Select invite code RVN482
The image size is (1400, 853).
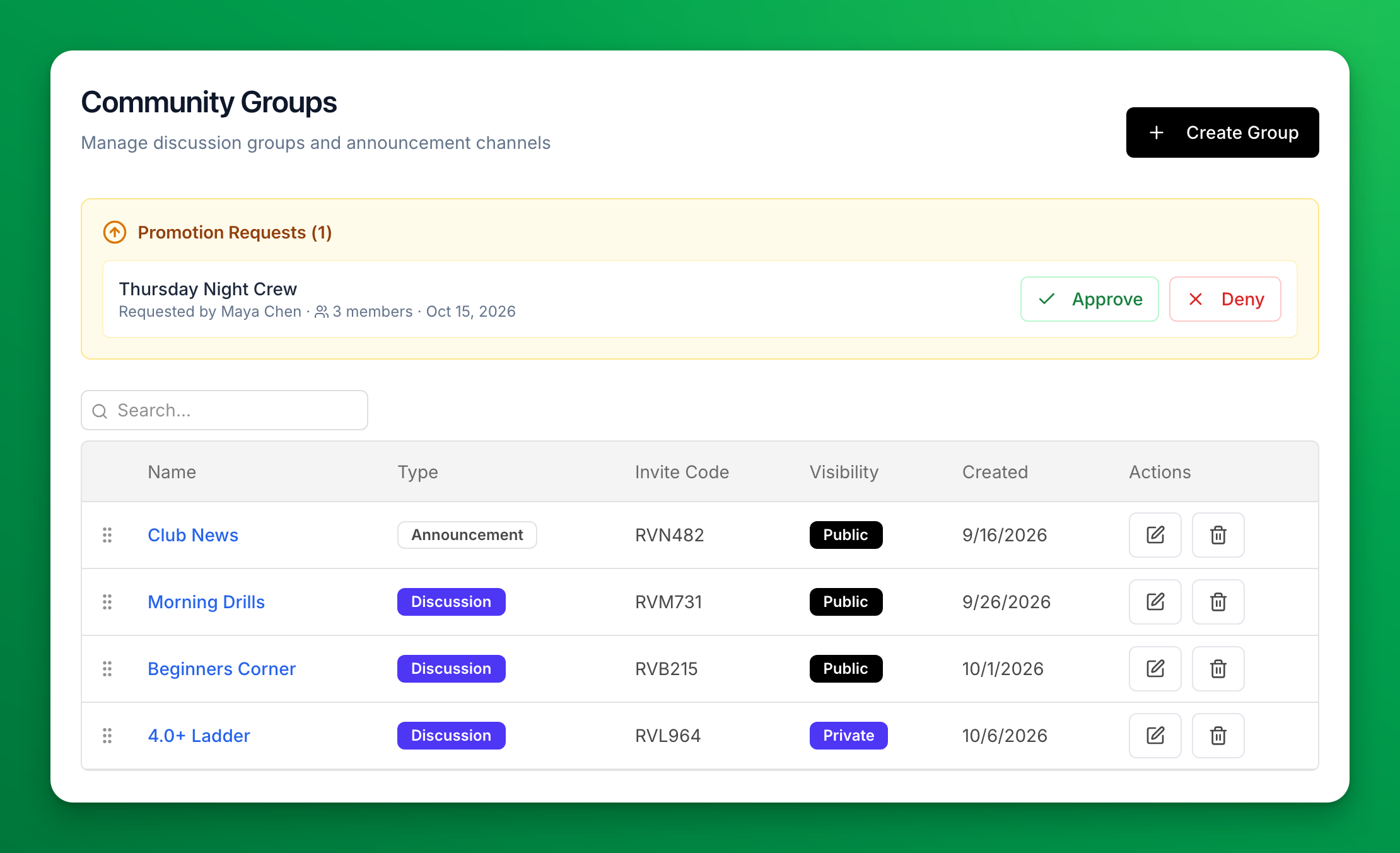(x=669, y=535)
